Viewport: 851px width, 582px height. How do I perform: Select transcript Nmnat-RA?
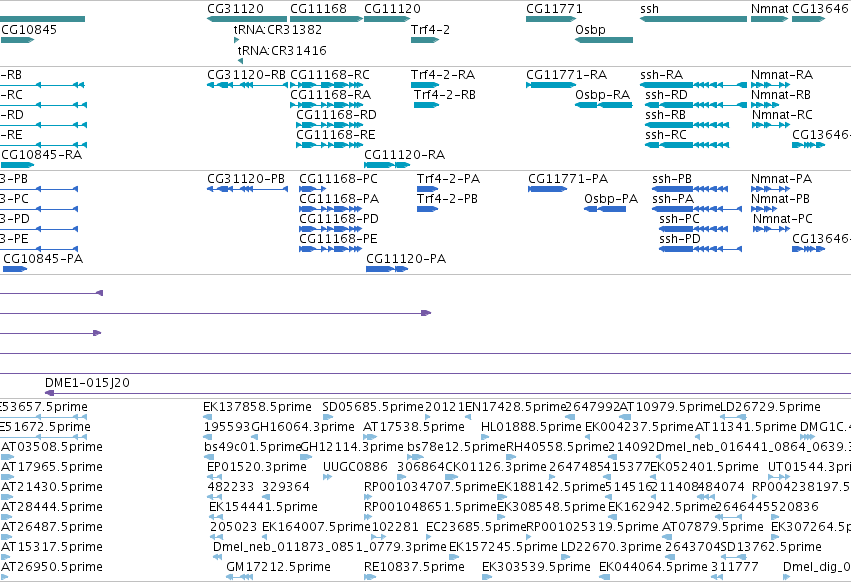tap(782, 75)
